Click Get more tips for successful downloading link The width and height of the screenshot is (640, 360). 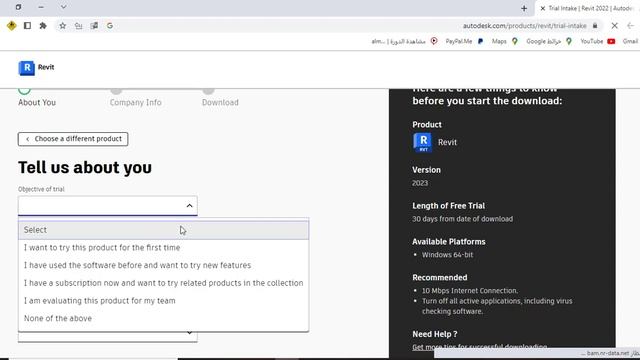480,347
